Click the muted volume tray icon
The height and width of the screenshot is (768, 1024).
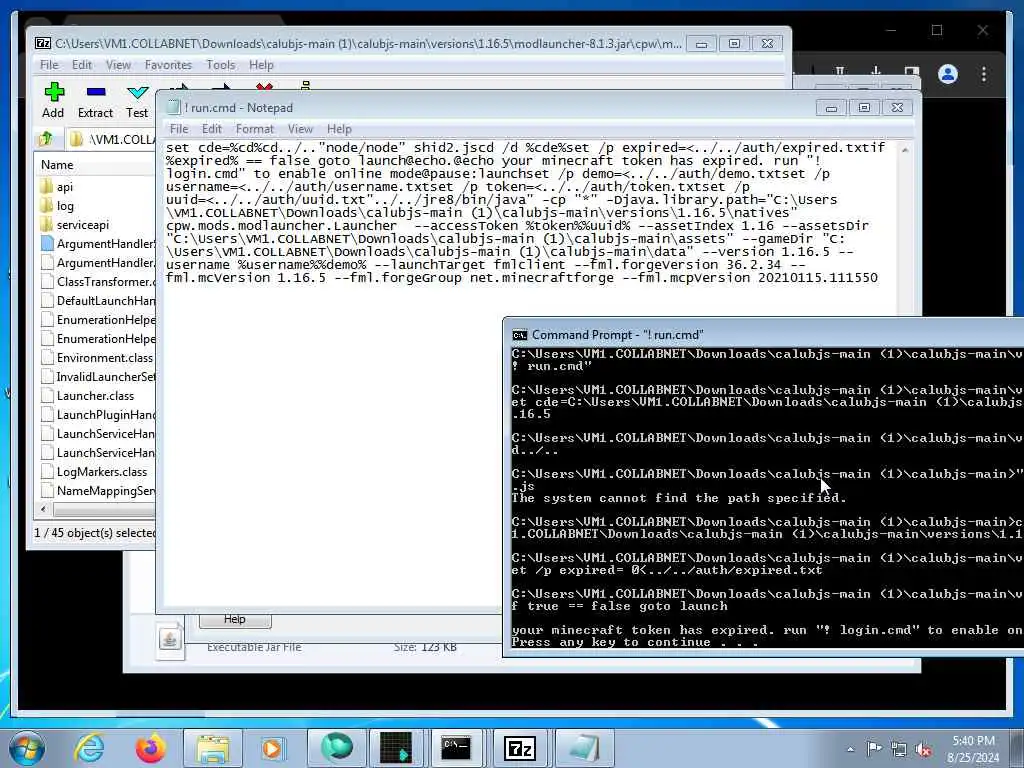pos(923,749)
